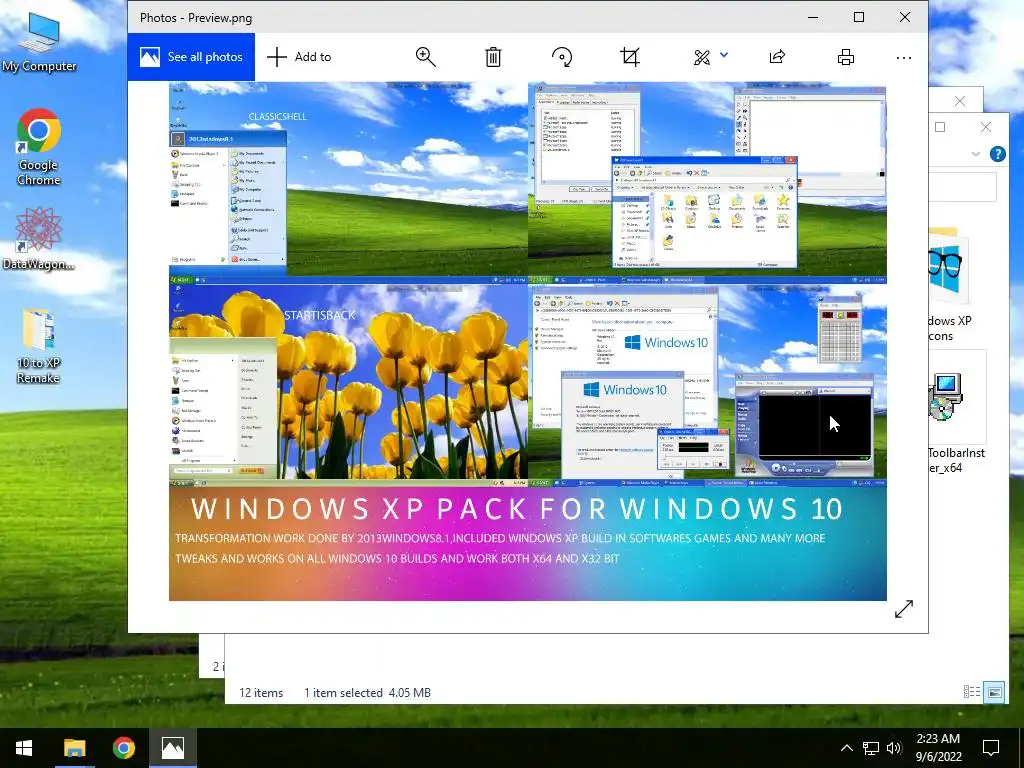Screen dimensions: 1024x768
Task: Switch Explorer to details view icon
Action: 972,692
